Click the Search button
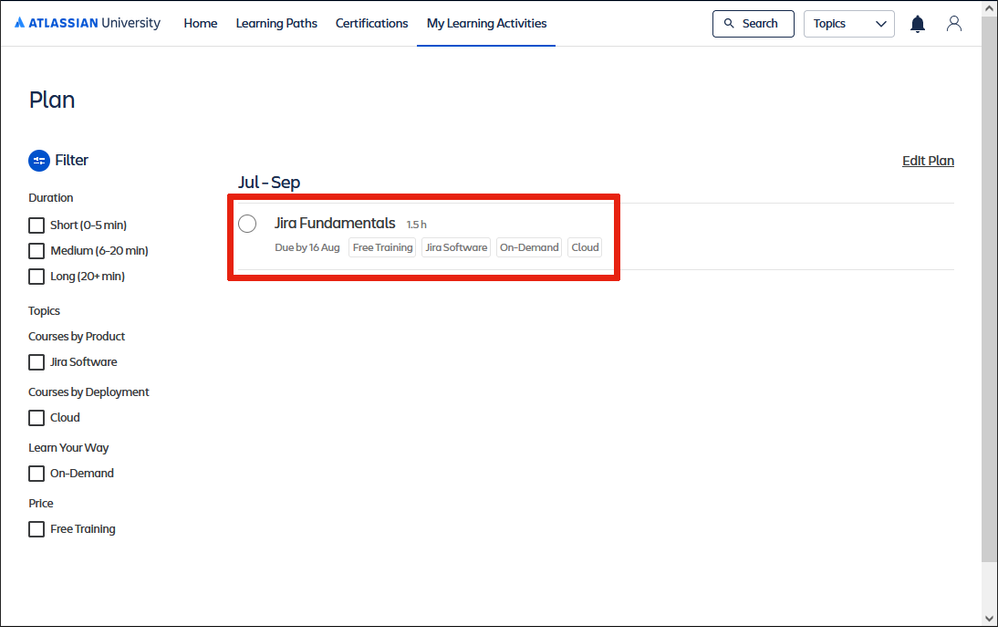Screen dimensions: 998x627 [x=753, y=24]
